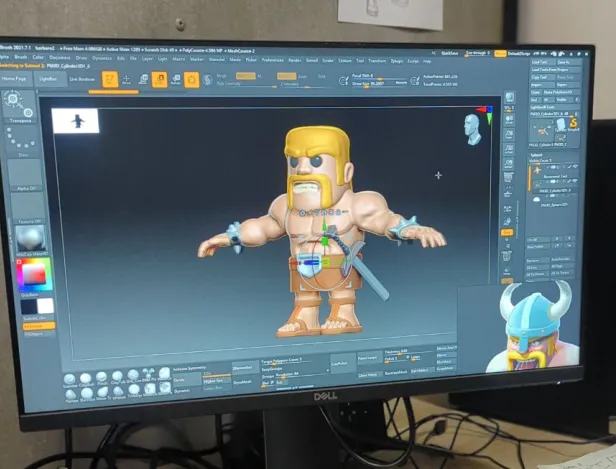
Task: Toggle eye visibility on the top subtool
Action: pos(575,167)
